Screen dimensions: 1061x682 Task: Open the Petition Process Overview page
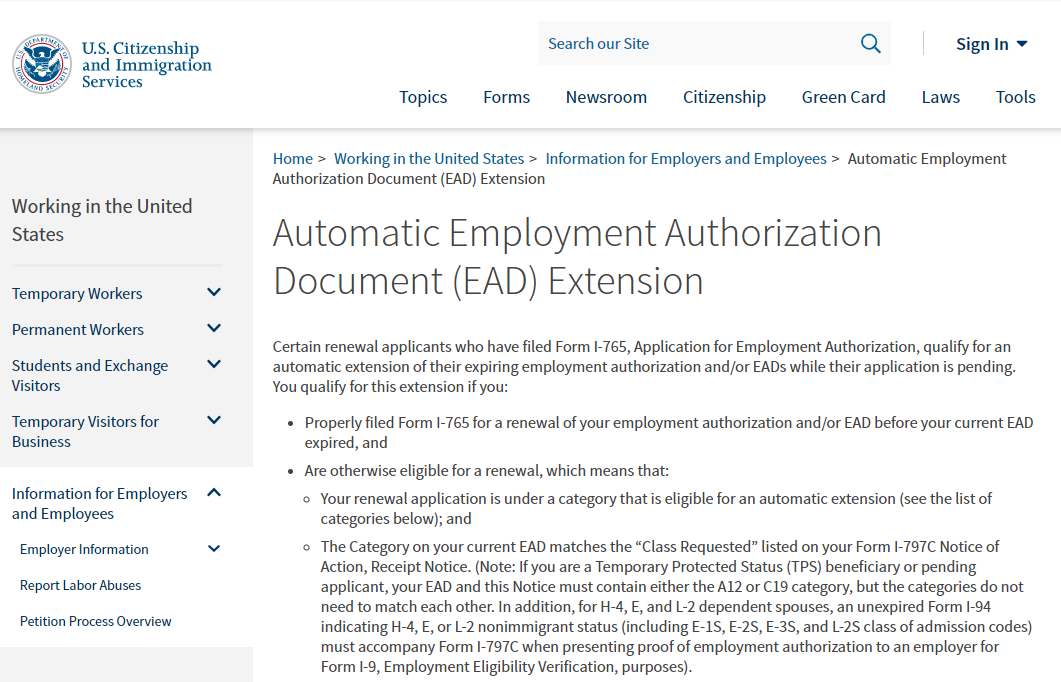[95, 621]
